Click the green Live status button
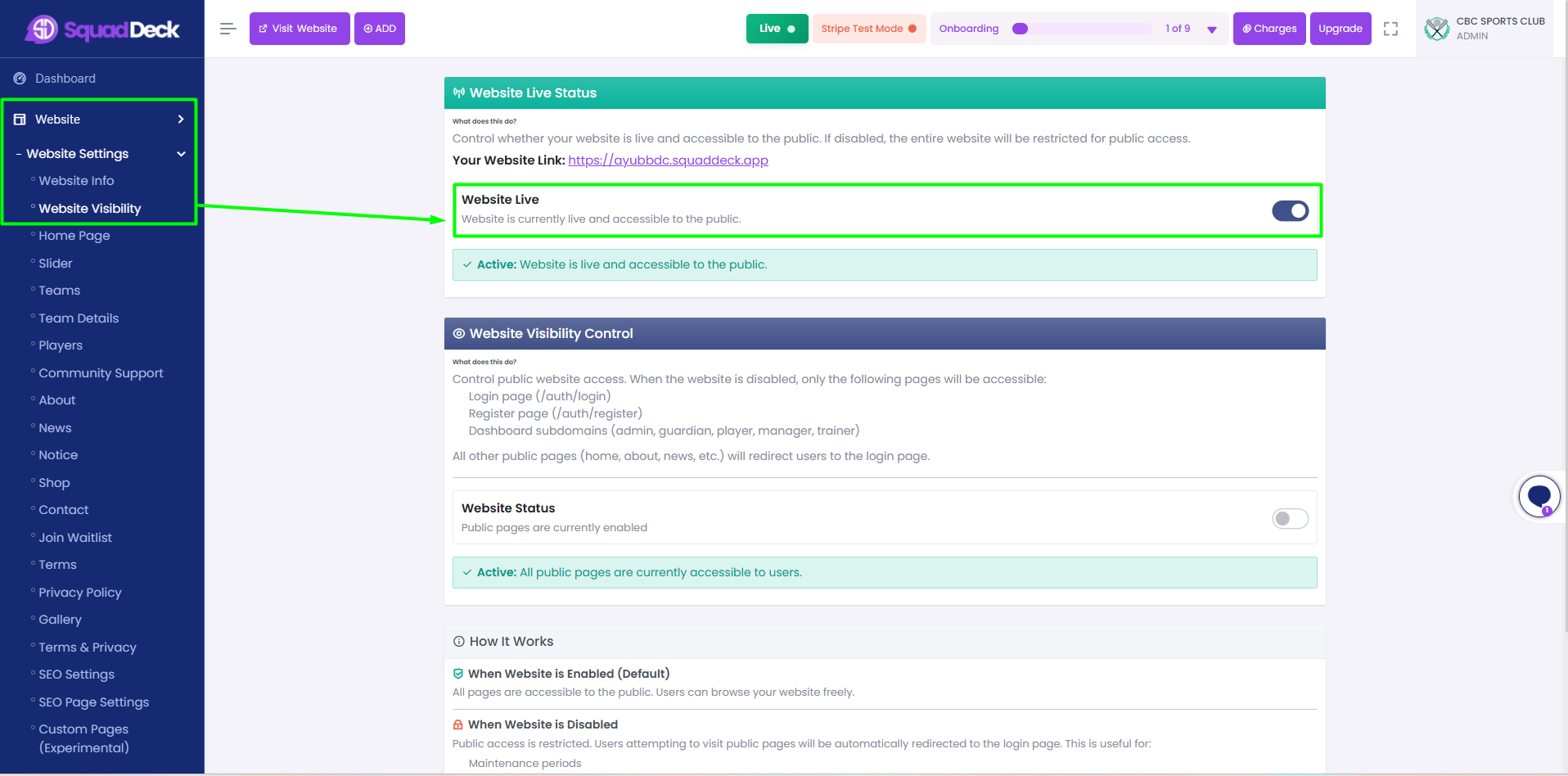This screenshot has width=1568, height=776. click(777, 29)
